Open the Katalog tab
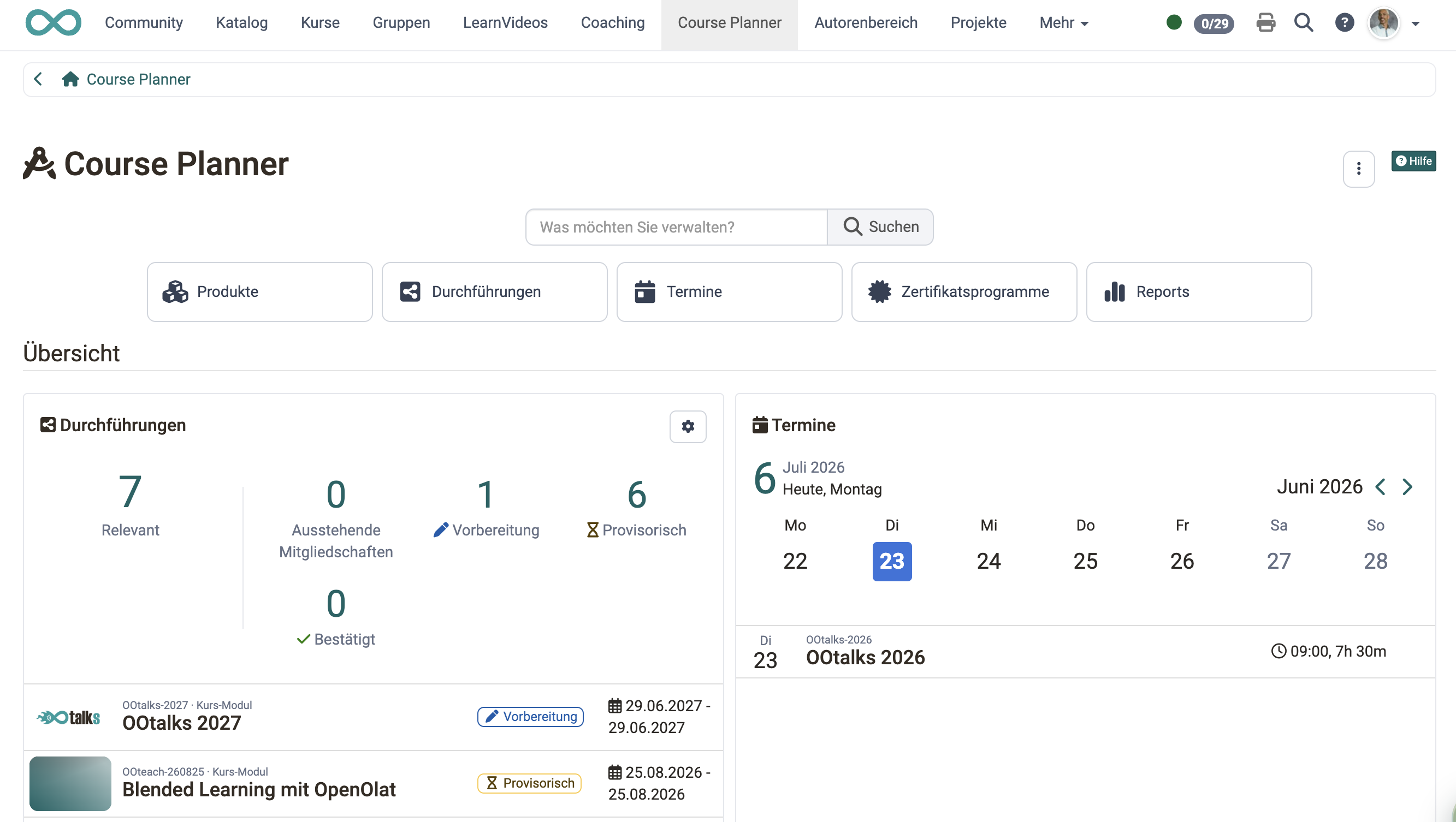Viewport: 1456px width, 822px height. click(x=241, y=22)
